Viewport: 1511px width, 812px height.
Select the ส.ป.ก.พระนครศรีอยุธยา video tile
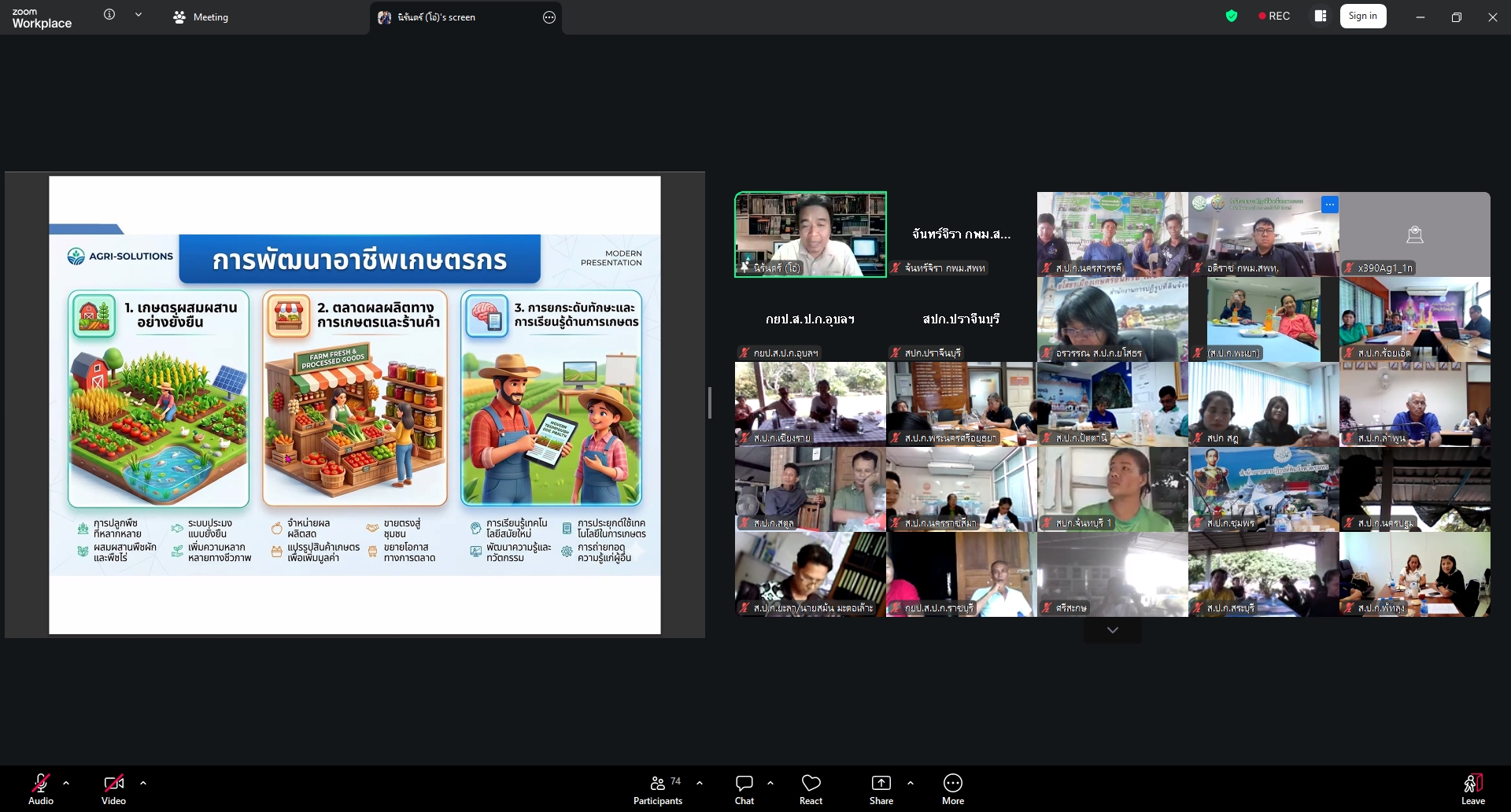click(x=962, y=404)
